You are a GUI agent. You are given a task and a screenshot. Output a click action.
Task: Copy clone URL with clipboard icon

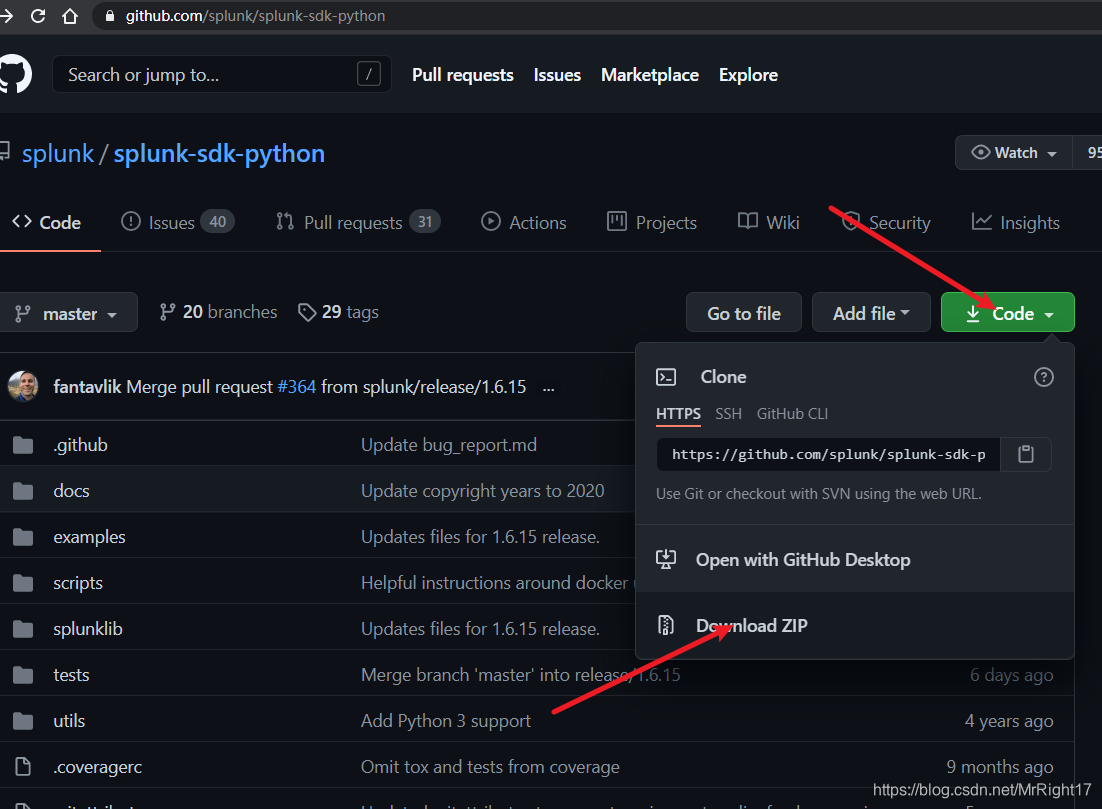tap(1025, 454)
